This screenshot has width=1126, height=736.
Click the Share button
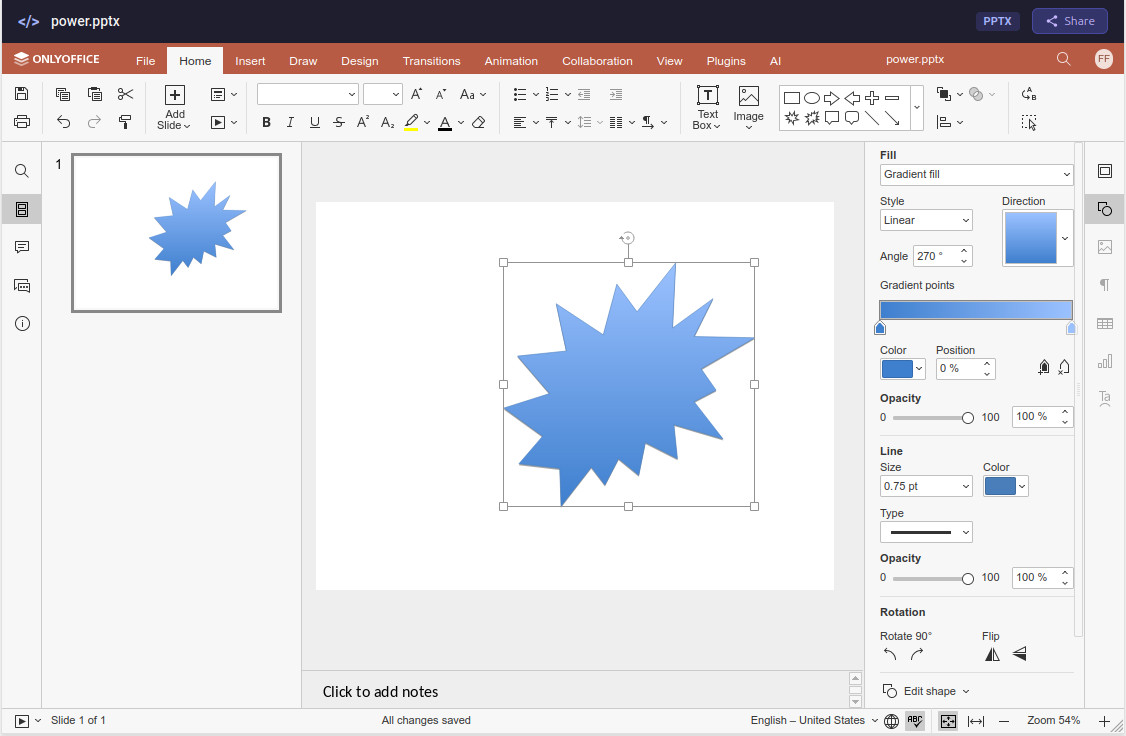pos(1069,20)
